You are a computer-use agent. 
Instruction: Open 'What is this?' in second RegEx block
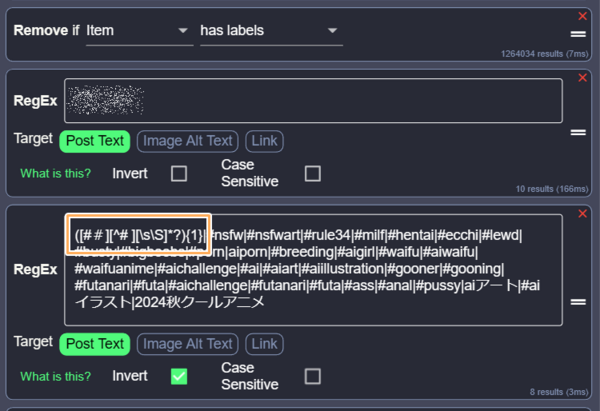click(x=56, y=376)
